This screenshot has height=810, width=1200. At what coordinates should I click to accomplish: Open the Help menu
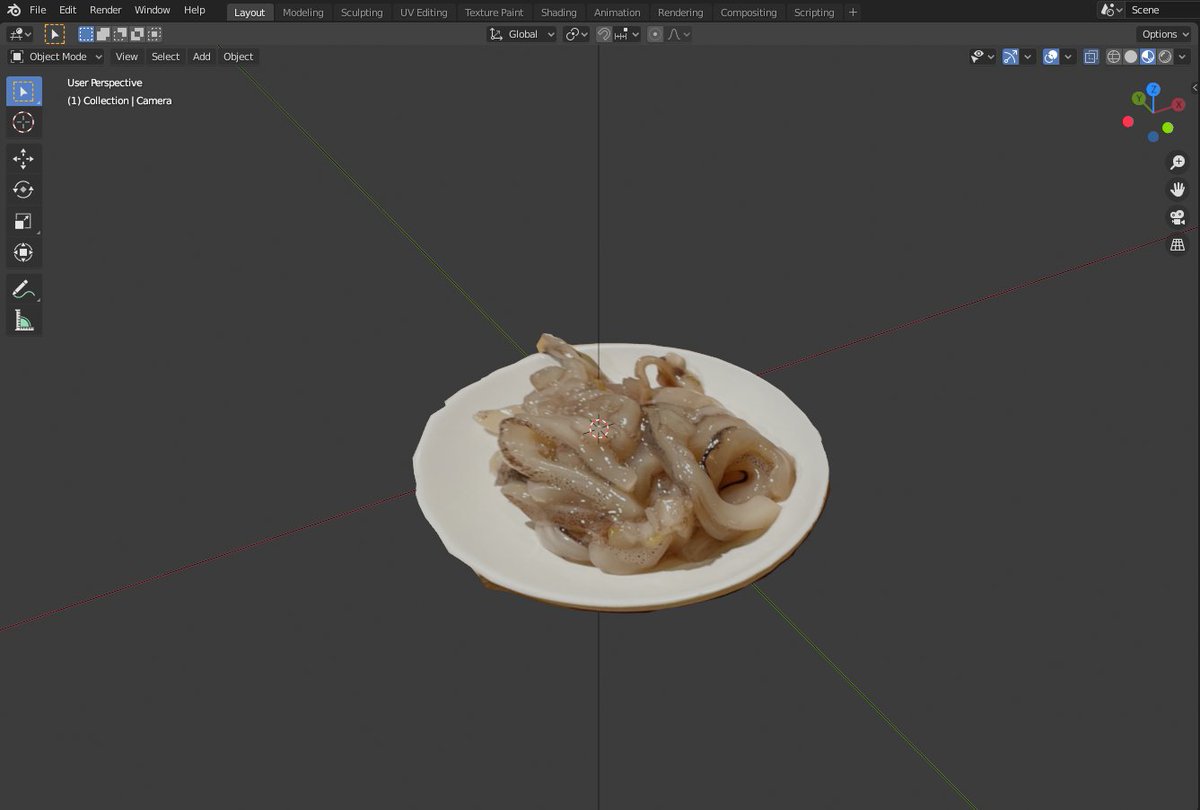(194, 10)
